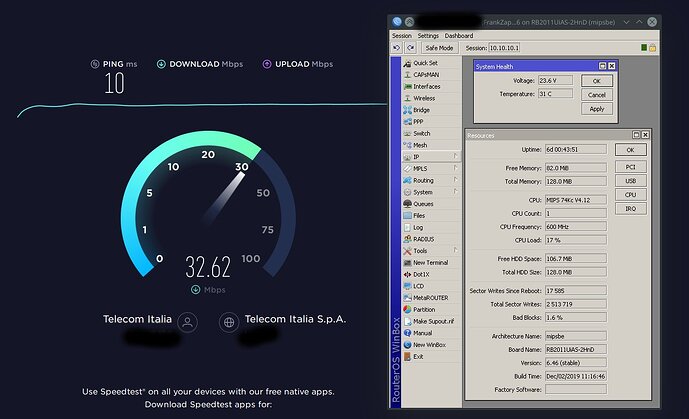The width and height of the screenshot is (689, 419).
Task: Click the Speedtest user account icon
Action: [x=188, y=322]
